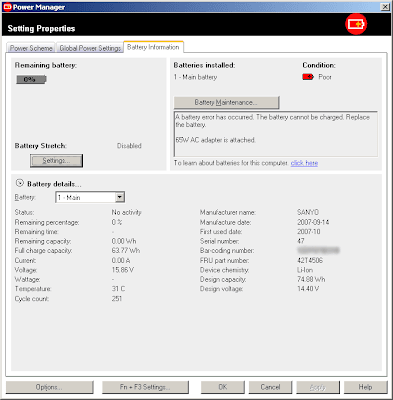Screen dimensions: 393x400
Task: Open the Battery selection dropdown
Action: (120, 197)
